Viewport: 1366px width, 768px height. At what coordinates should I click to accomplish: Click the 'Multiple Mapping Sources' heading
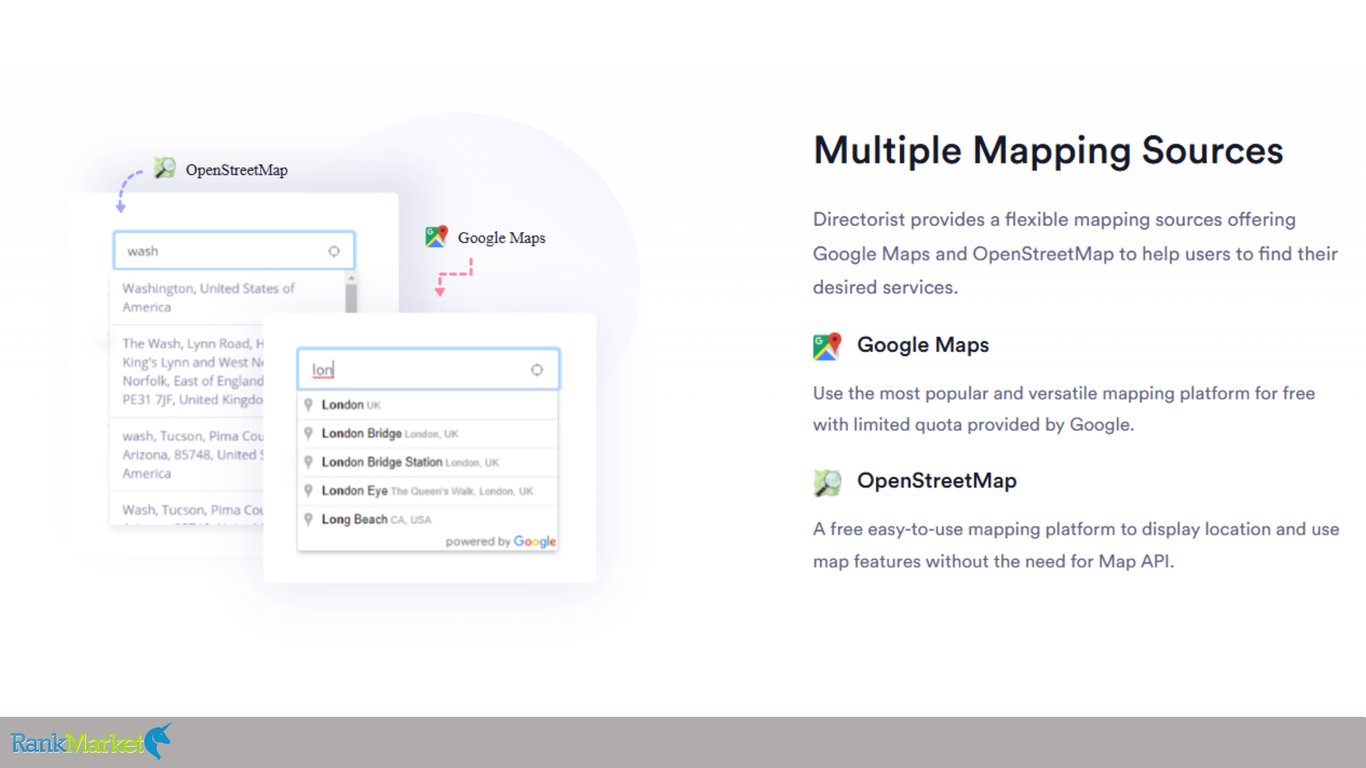(x=1048, y=151)
